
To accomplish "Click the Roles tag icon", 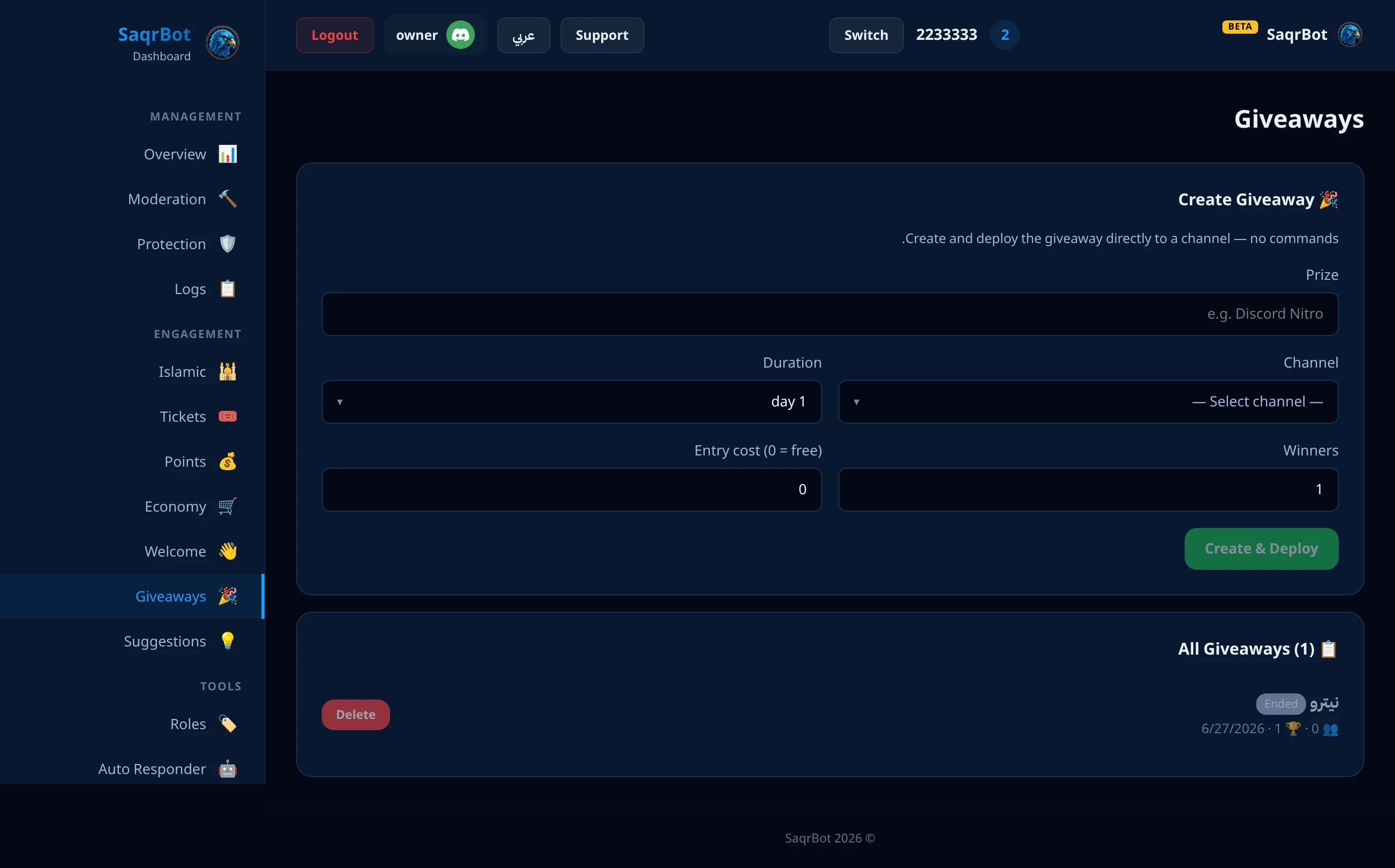I will (227, 724).
